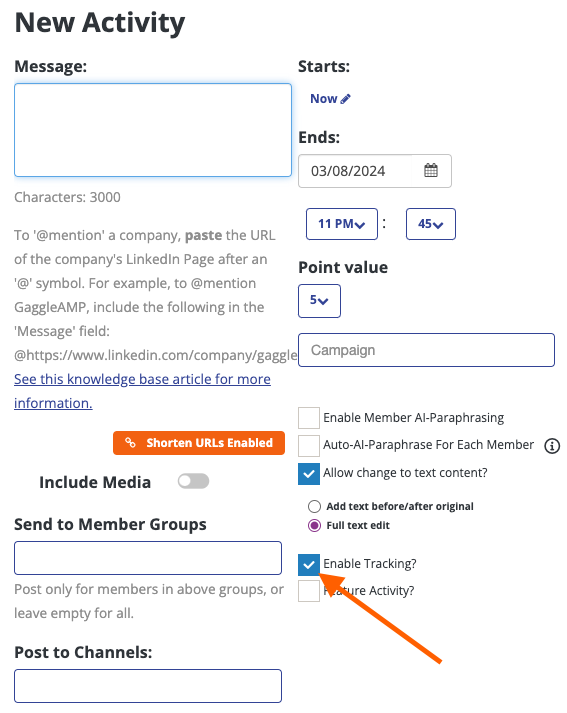Open the 45 minutes dropdown

click(431, 224)
